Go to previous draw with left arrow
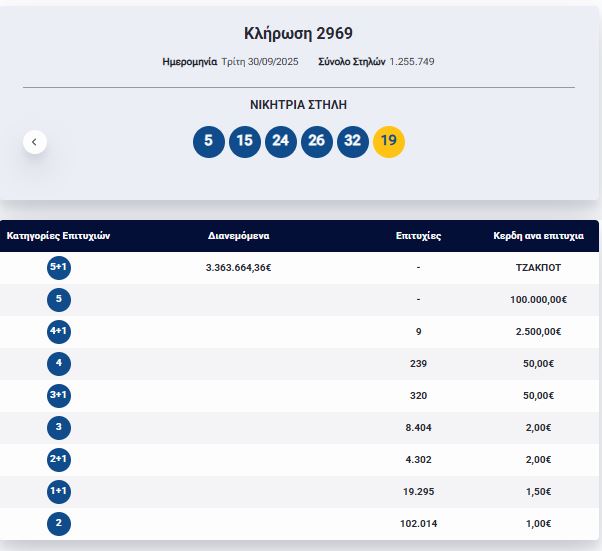This screenshot has height=551, width=602. click(35, 142)
